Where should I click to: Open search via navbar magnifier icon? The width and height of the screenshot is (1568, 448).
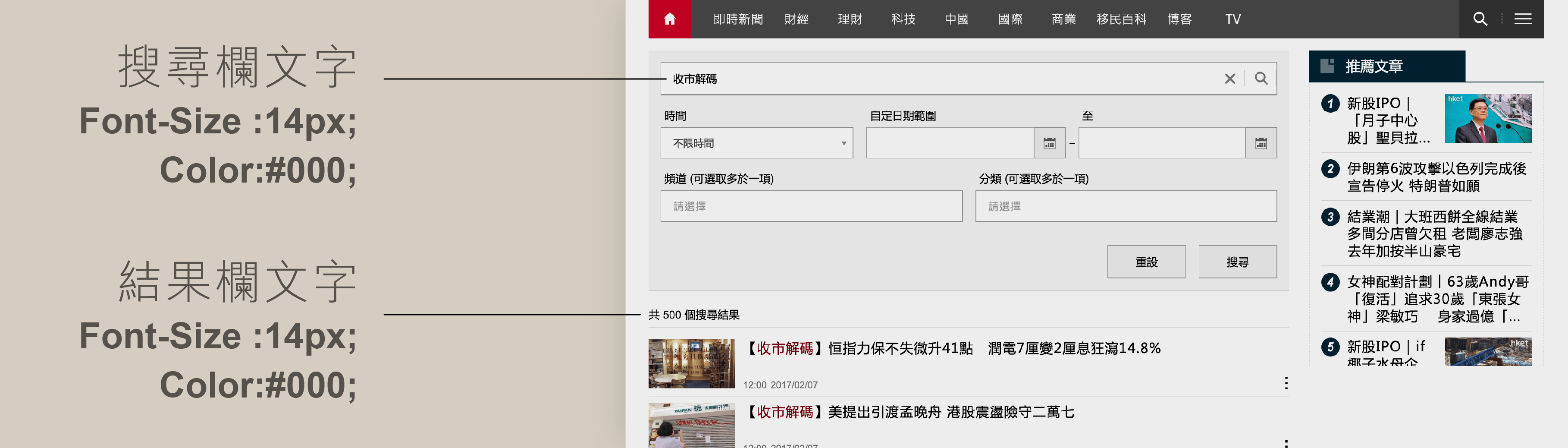pos(1480,19)
